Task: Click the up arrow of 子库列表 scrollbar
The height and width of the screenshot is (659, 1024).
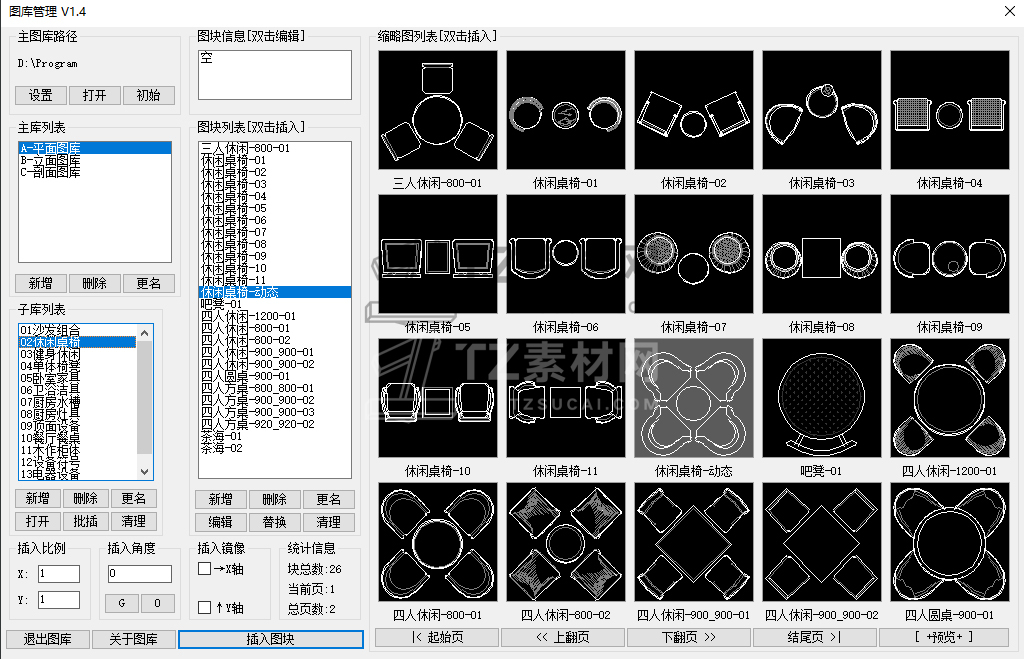Action: [145, 332]
